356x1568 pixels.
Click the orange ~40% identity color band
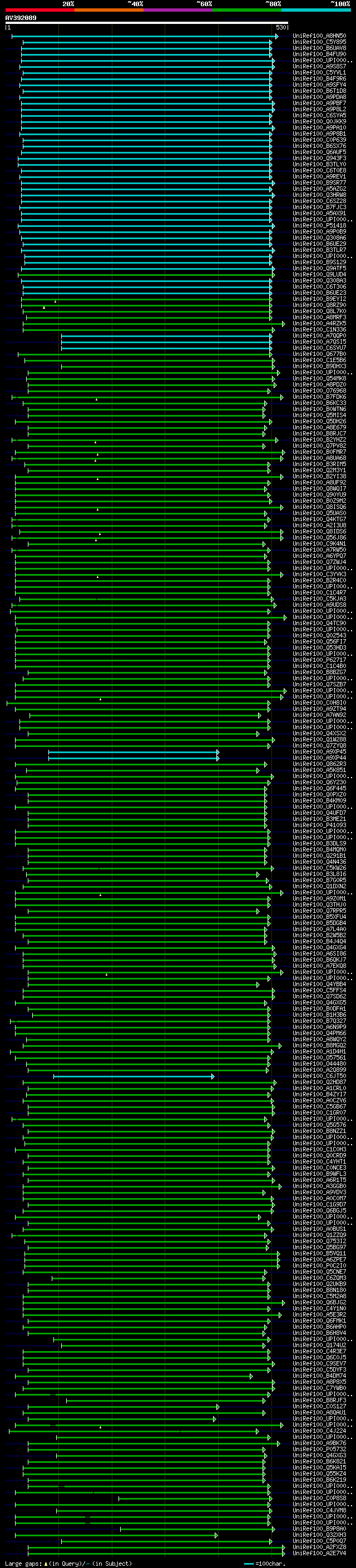[109, 10]
